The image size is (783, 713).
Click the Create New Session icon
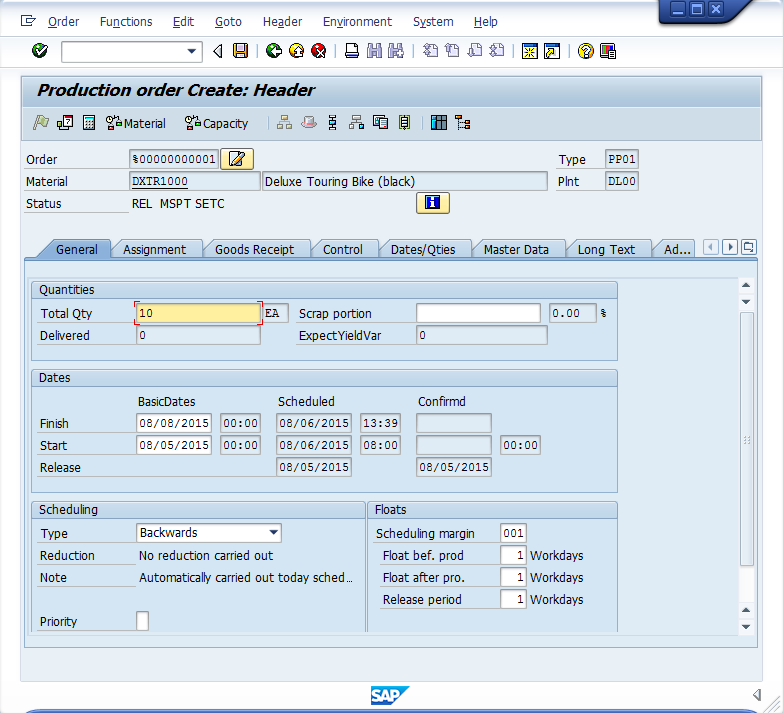[x=530, y=51]
